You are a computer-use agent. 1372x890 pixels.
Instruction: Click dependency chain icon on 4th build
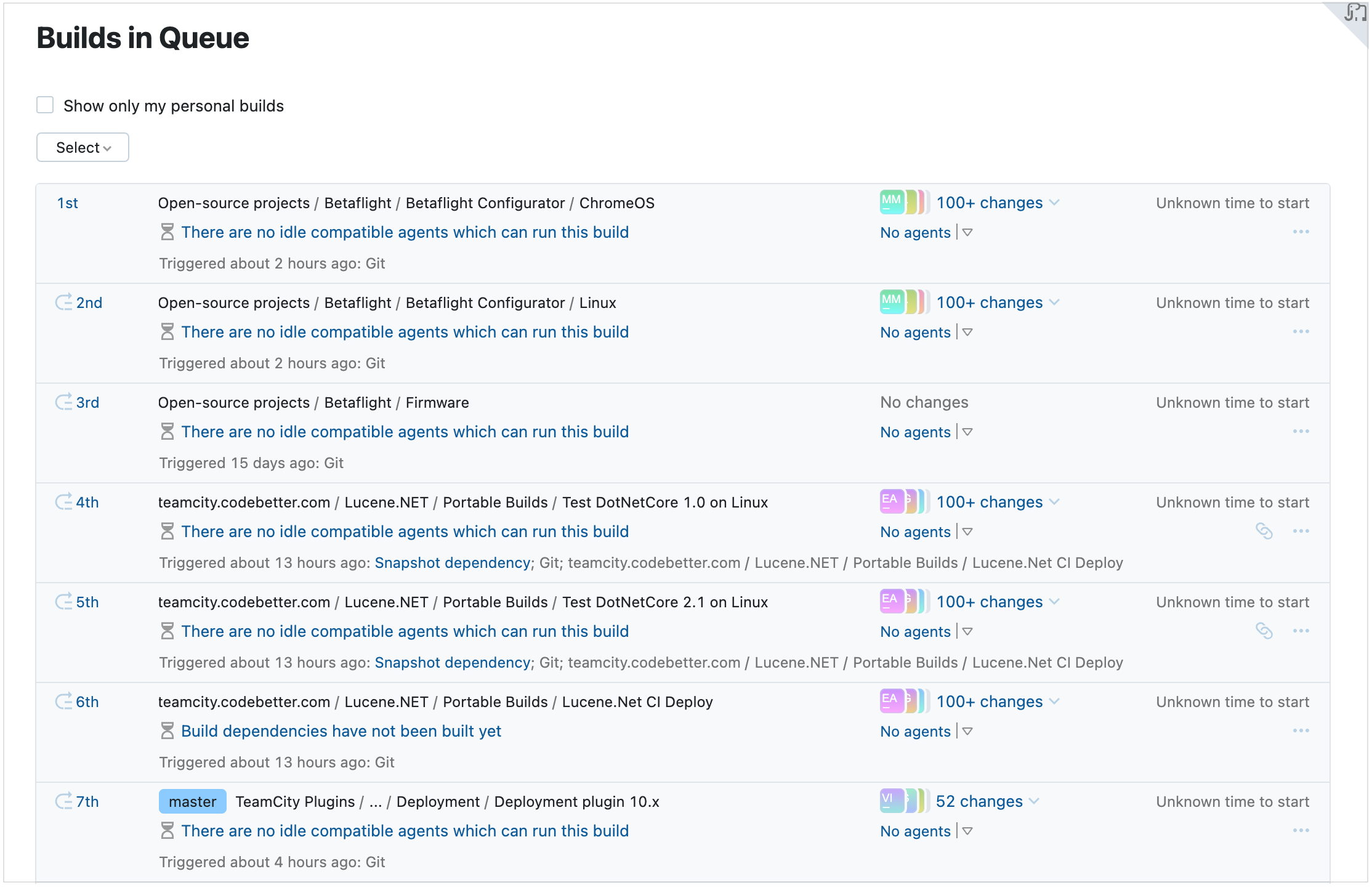[x=1264, y=531]
